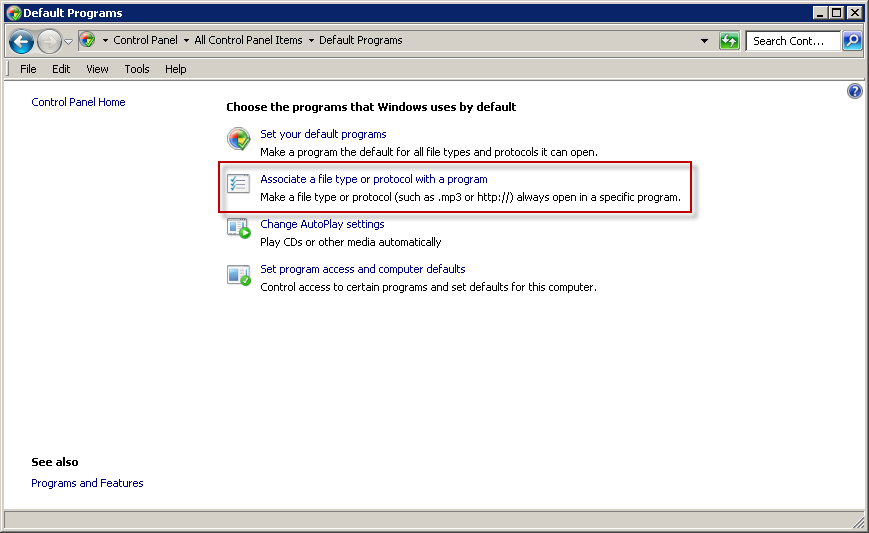Click the green Refresh button
Image resolution: width=869 pixels, height=533 pixels.
pyautogui.click(x=729, y=41)
